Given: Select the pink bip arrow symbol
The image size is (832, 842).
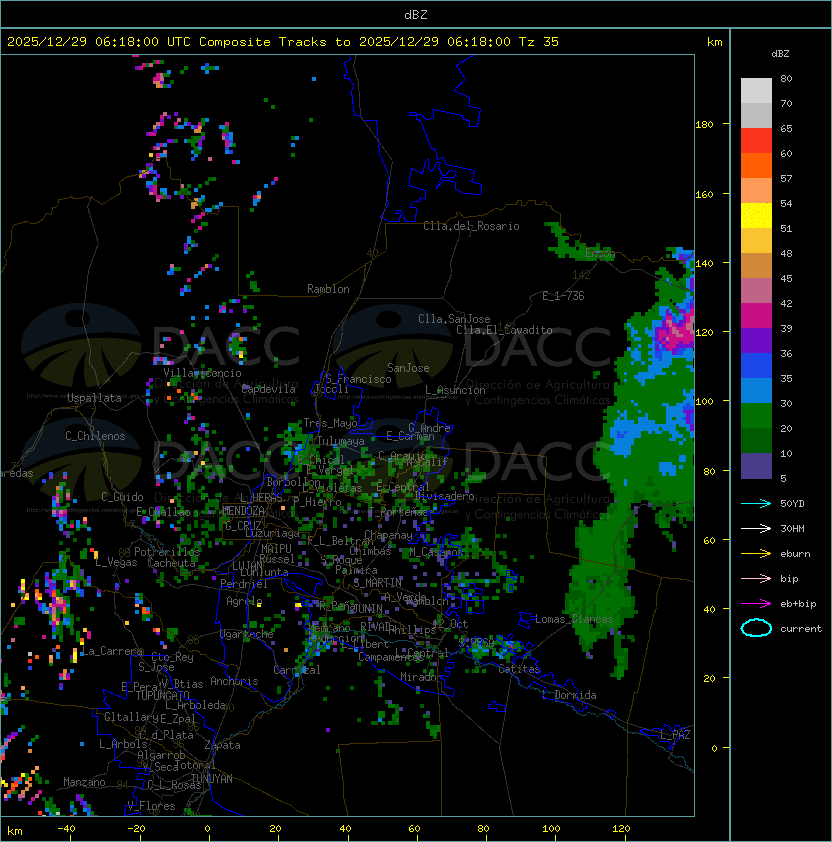Looking at the screenshot, I should 756,578.
